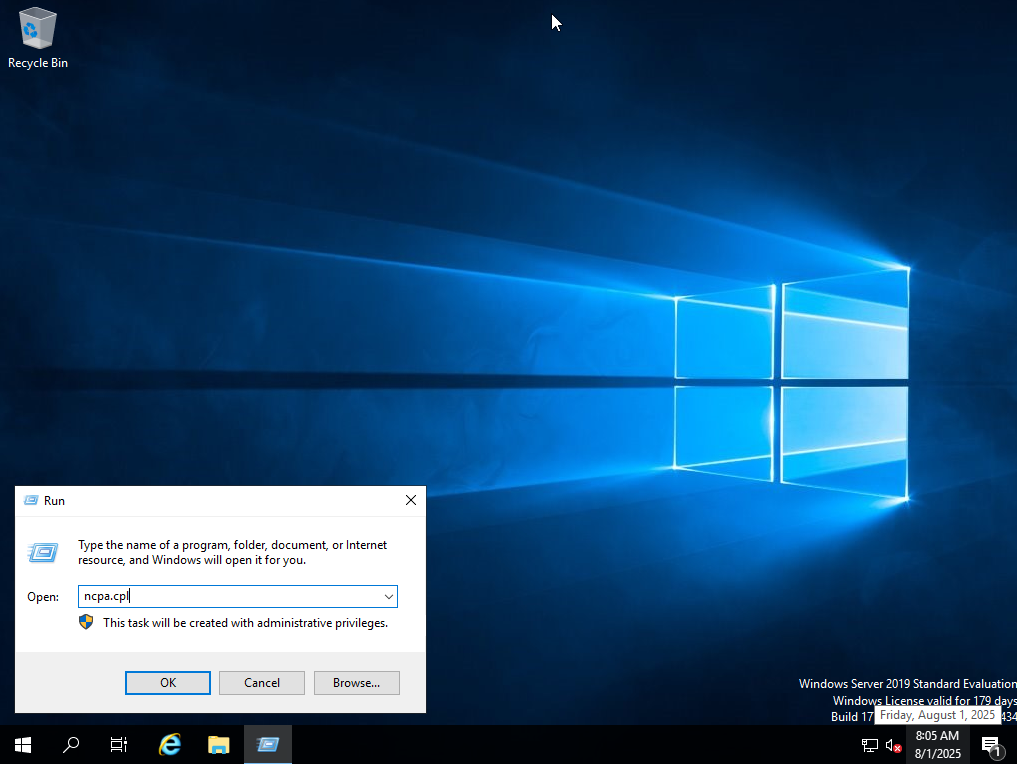Close the Run dialog window
Viewport: 1017px width, 764px height.
tap(411, 500)
